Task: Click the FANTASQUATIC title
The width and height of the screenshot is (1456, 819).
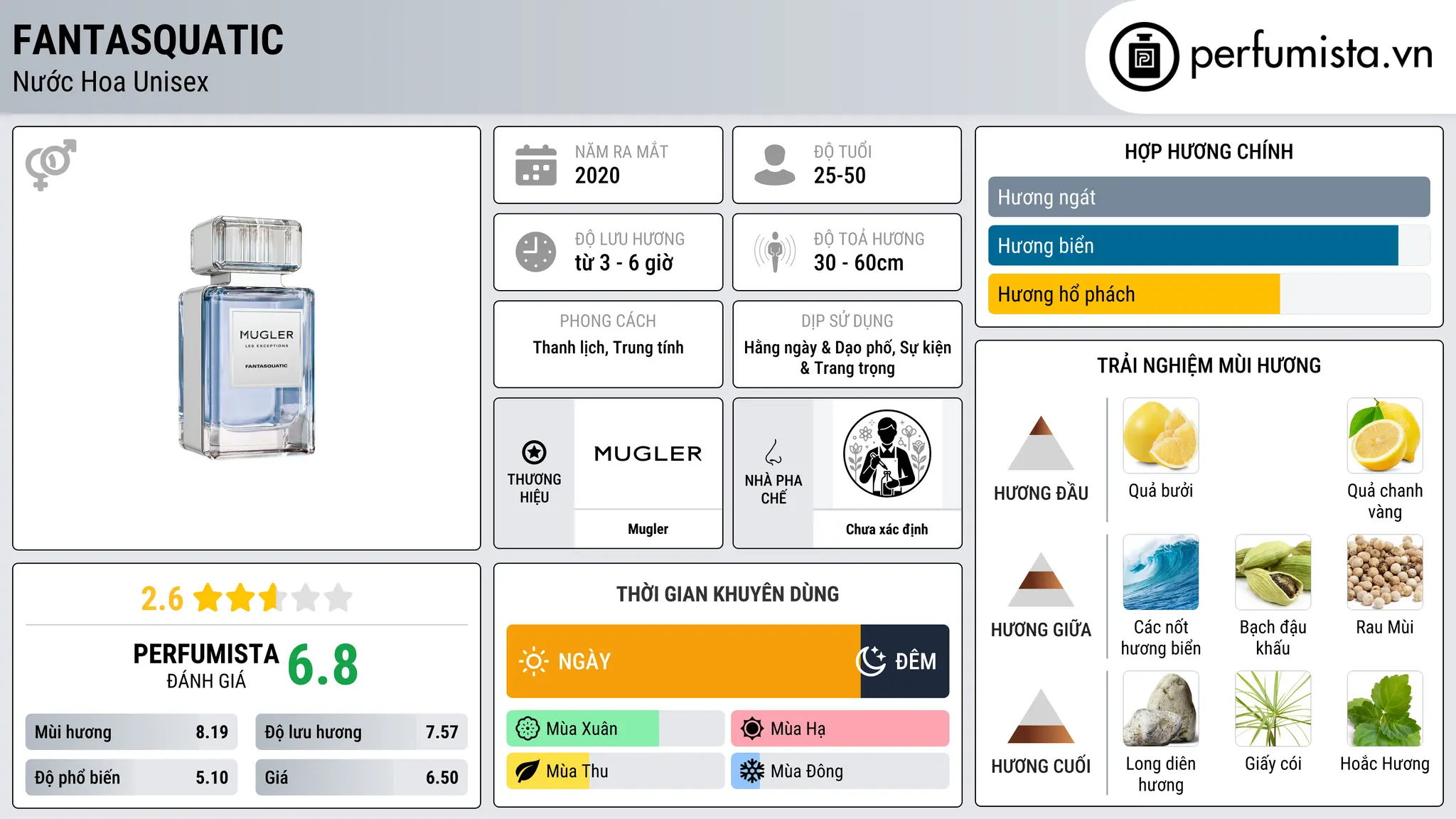Action: pos(148,40)
